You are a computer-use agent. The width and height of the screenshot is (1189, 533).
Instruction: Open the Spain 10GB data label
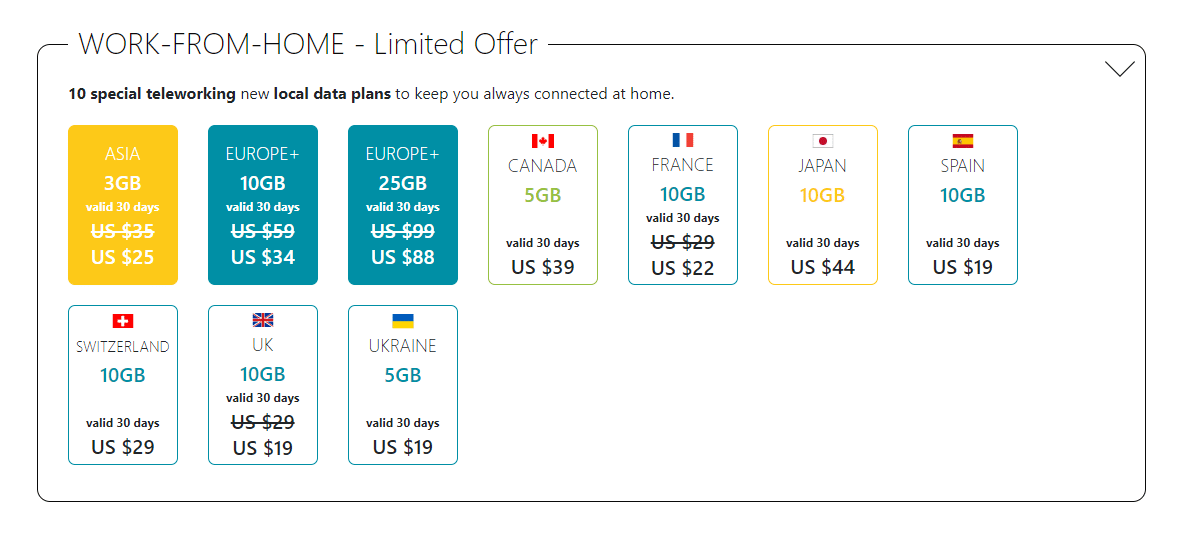point(963,196)
